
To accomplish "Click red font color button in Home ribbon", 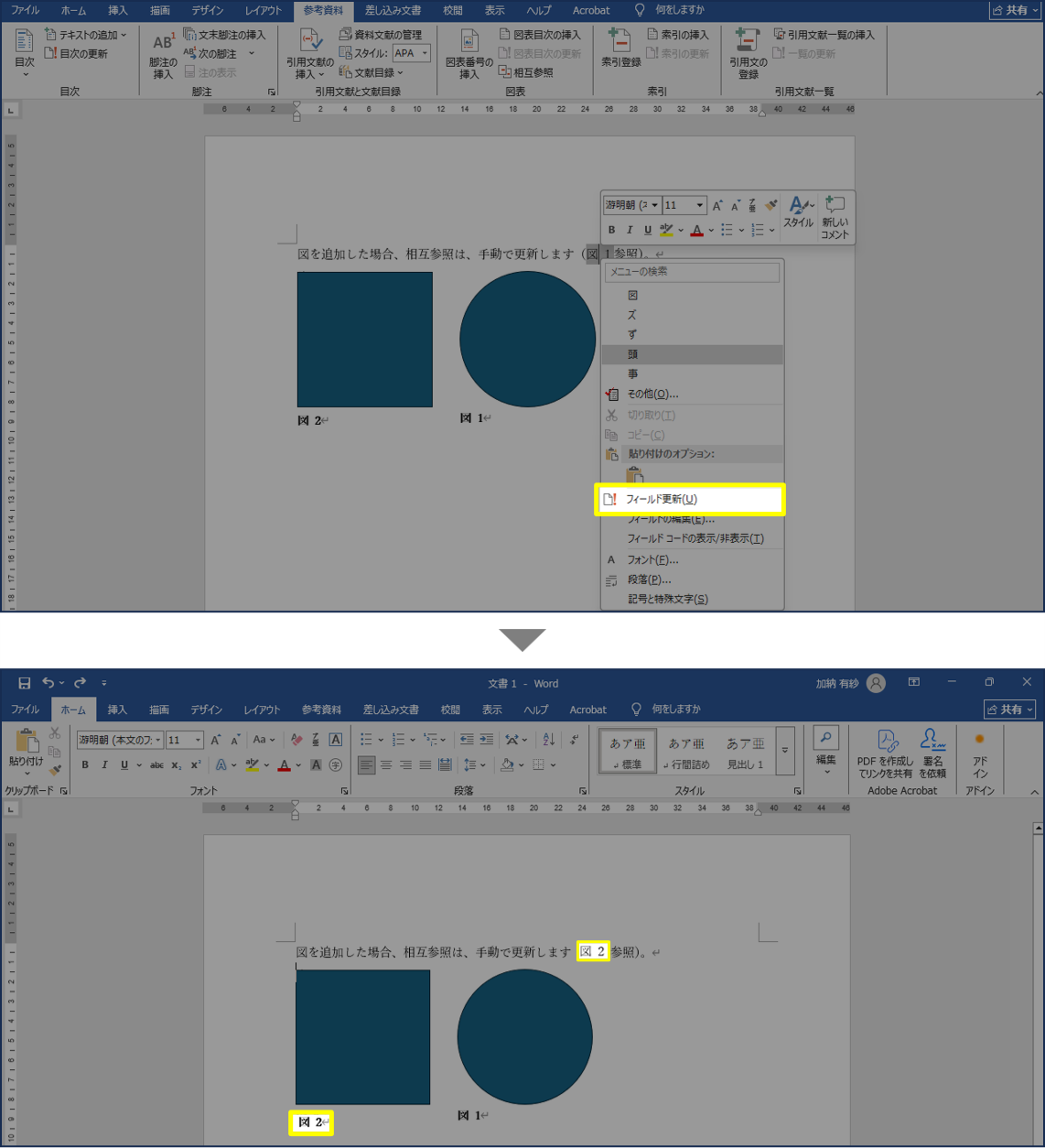I will [x=285, y=765].
